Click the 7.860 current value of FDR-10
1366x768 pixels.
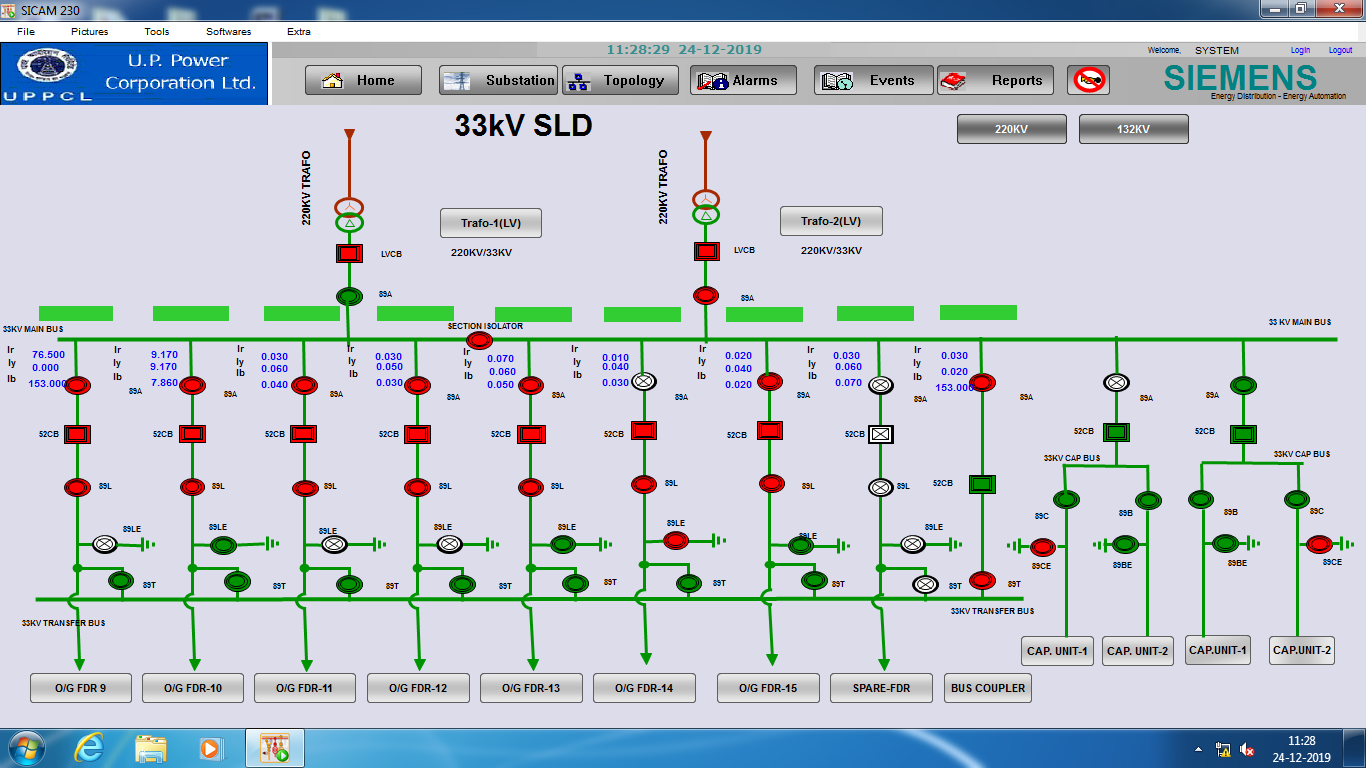164,383
